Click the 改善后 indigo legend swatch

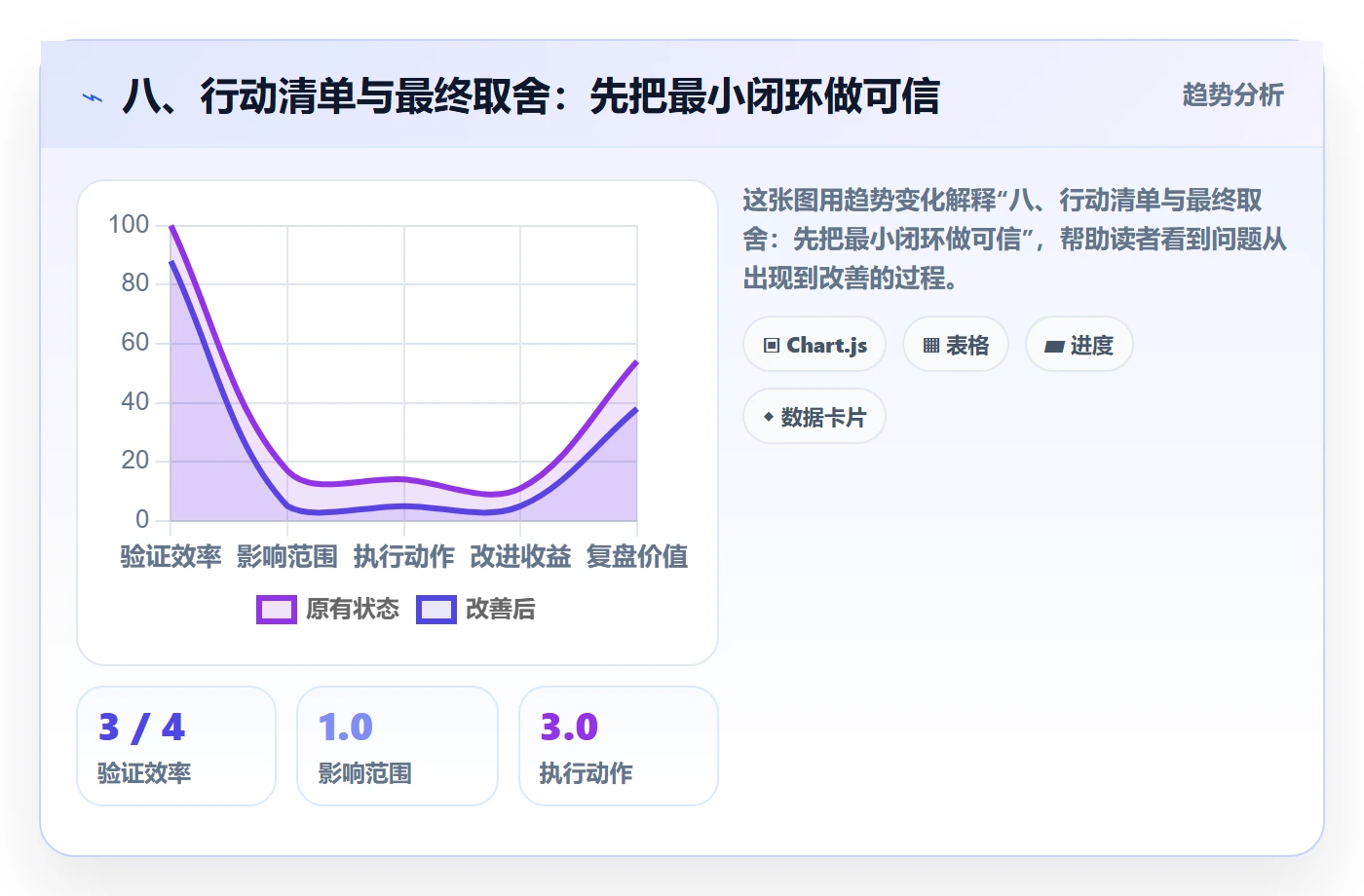[x=436, y=610]
